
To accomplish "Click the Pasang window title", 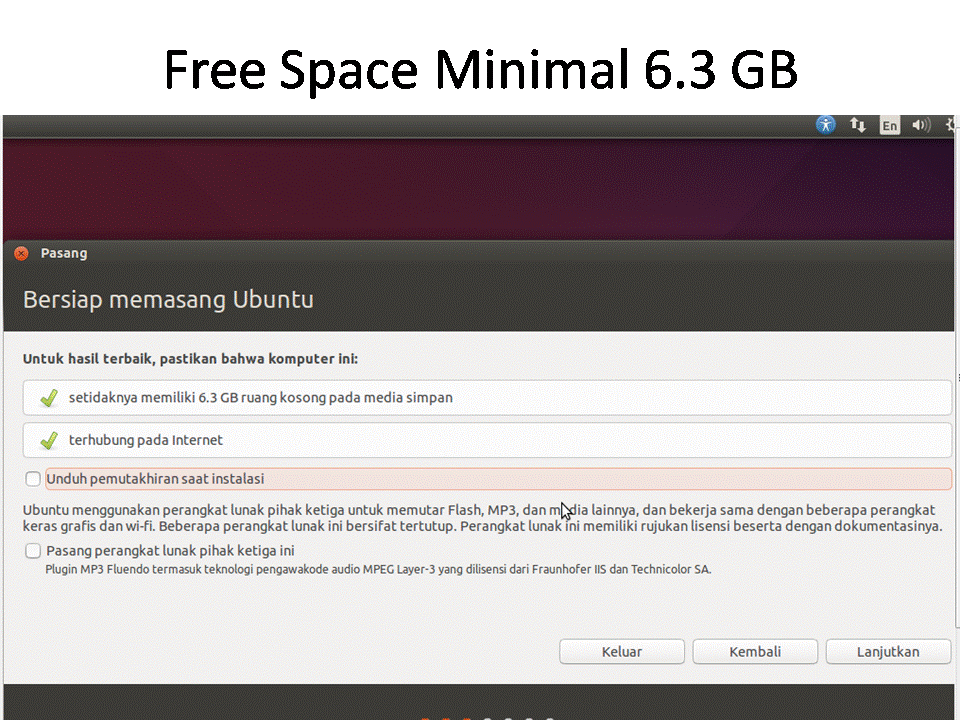I will pos(64,253).
